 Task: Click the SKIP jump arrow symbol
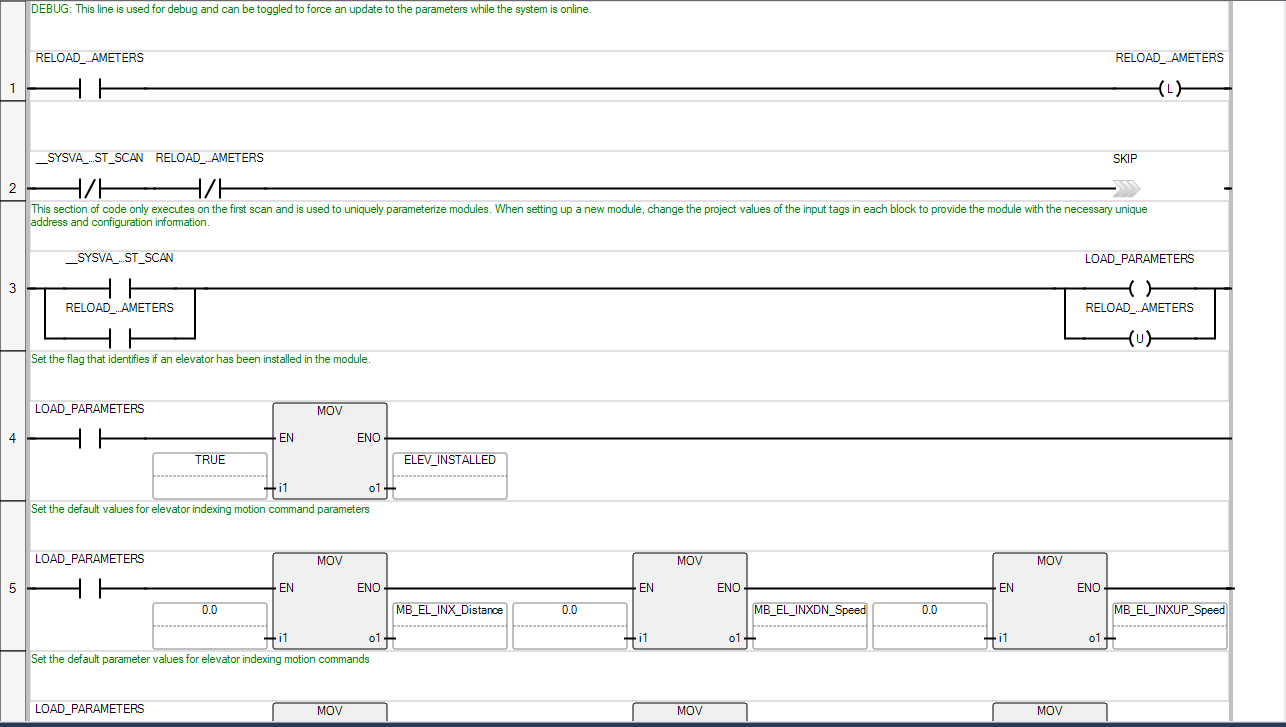tap(1125, 188)
